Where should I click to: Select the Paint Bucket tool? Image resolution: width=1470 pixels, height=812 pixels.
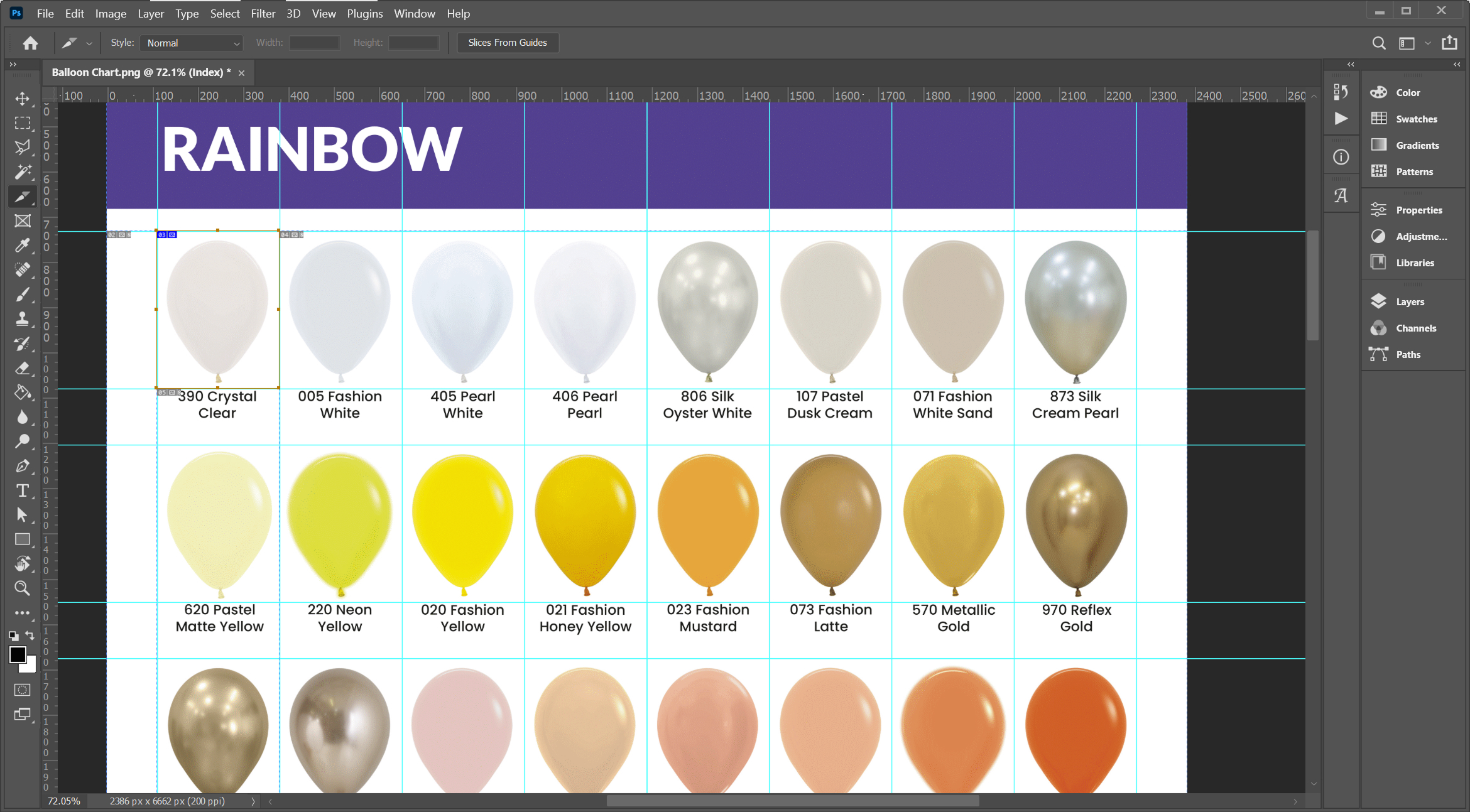pyautogui.click(x=23, y=392)
